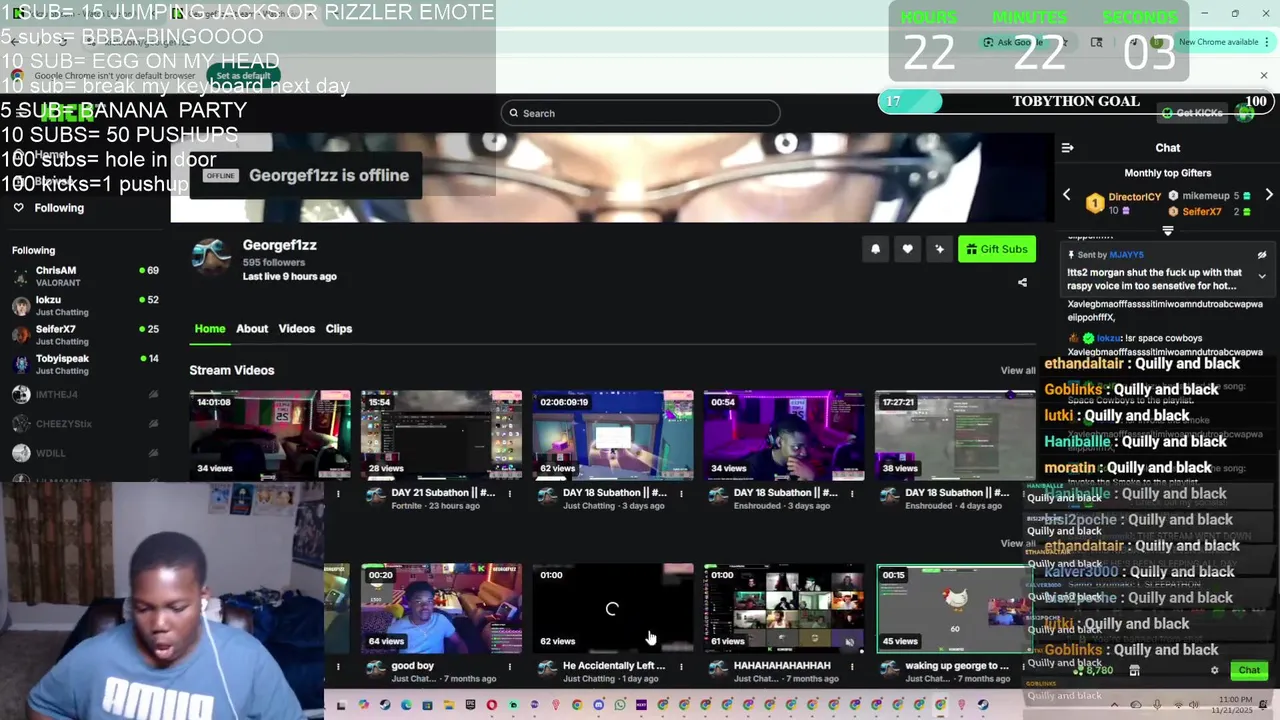Image resolution: width=1280 pixels, height=720 pixels.
Task: Click the Georgef1zz channel name
Action: [x=280, y=245]
